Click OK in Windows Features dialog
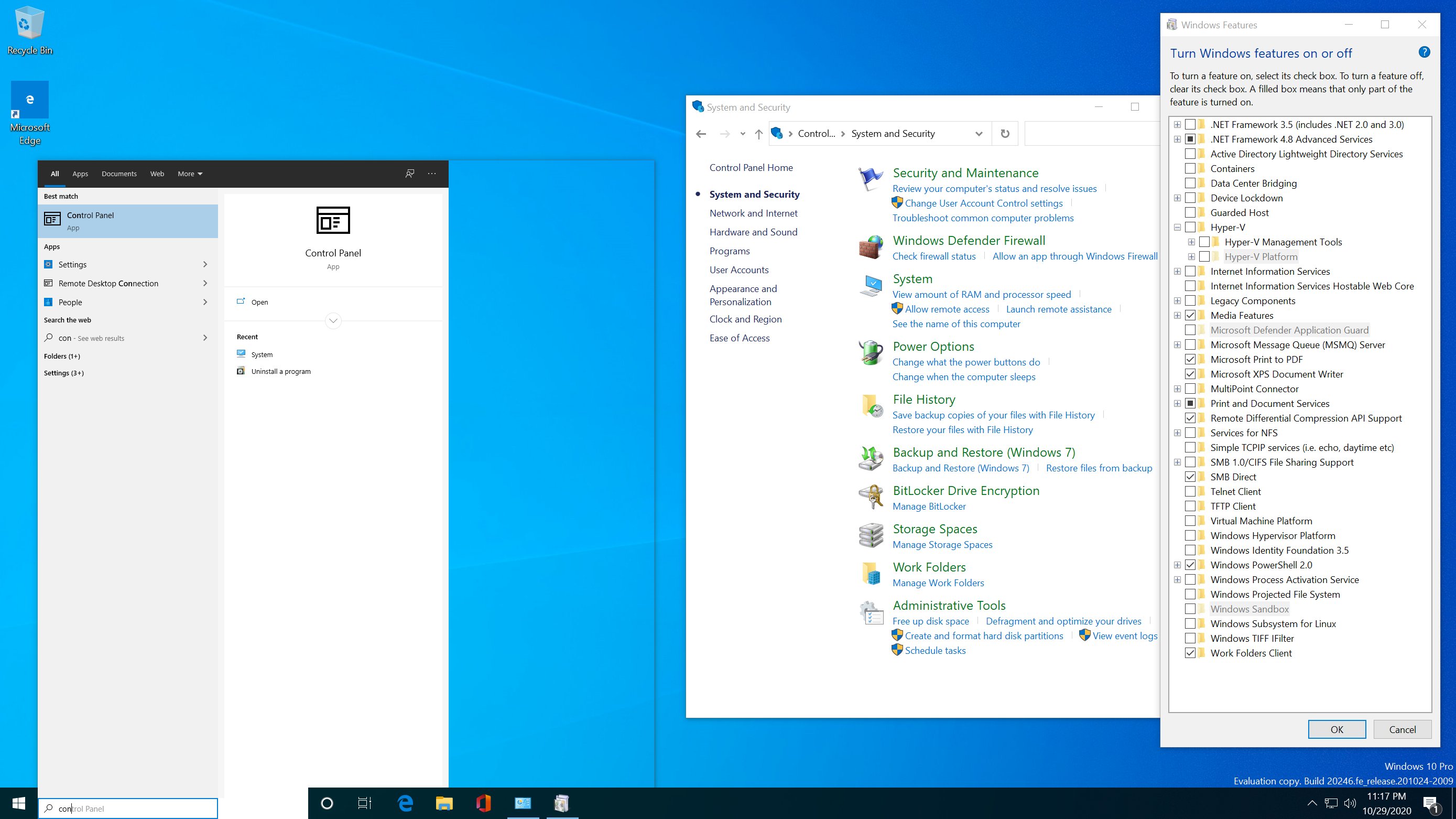This screenshot has width=1456, height=819. pos(1337,729)
